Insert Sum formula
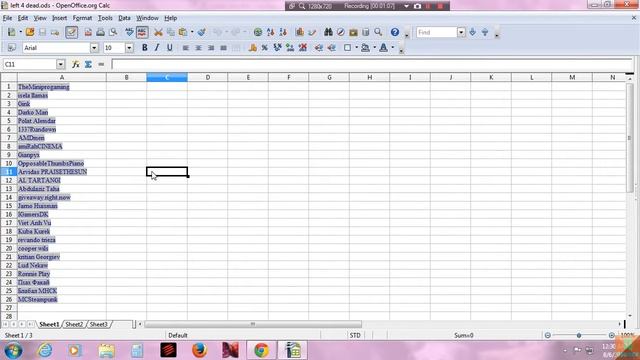This screenshot has height=360, width=640. pyautogui.click(x=88, y=64)
